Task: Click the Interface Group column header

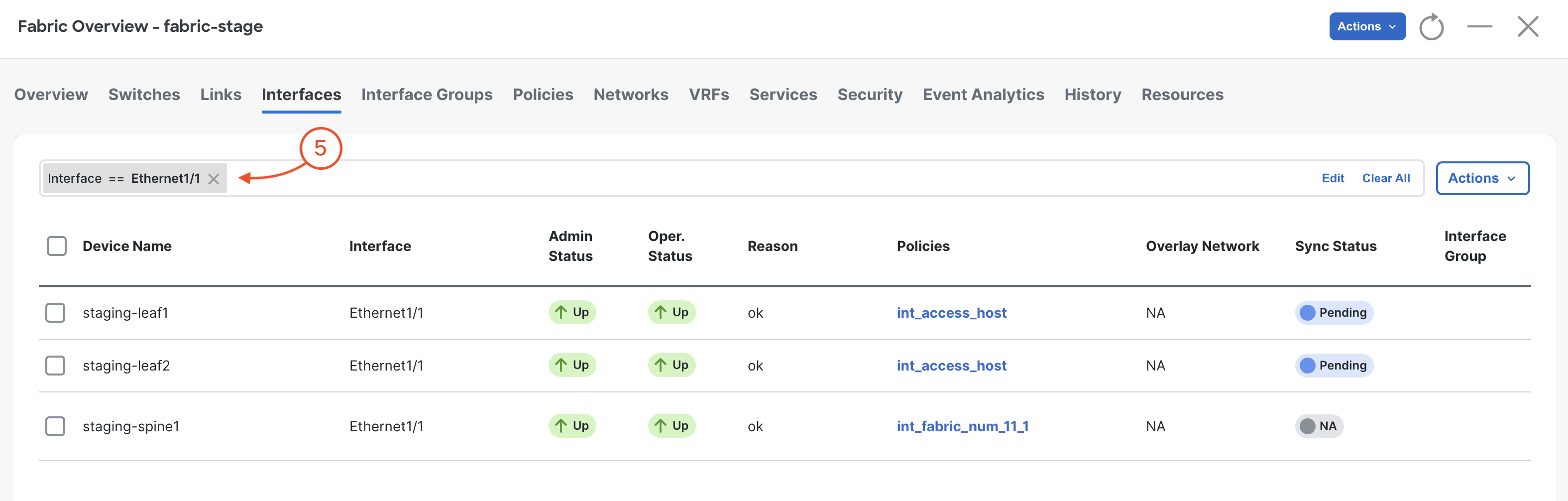Action: point(1475,246)
